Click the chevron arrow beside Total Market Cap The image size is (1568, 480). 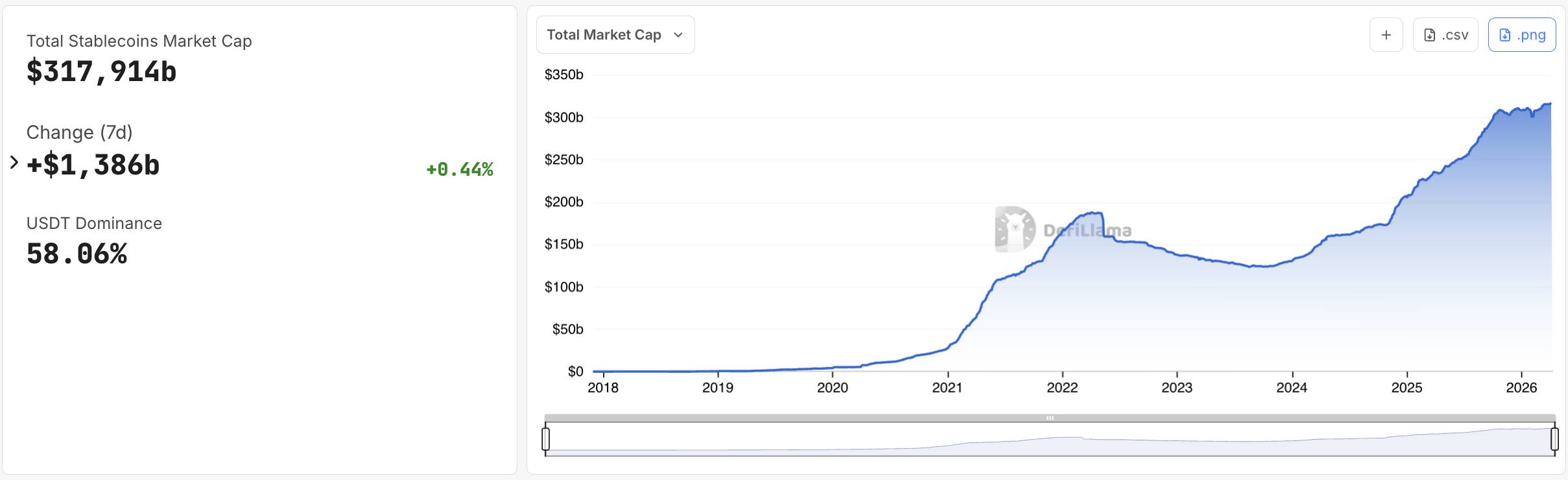[678, 35]
